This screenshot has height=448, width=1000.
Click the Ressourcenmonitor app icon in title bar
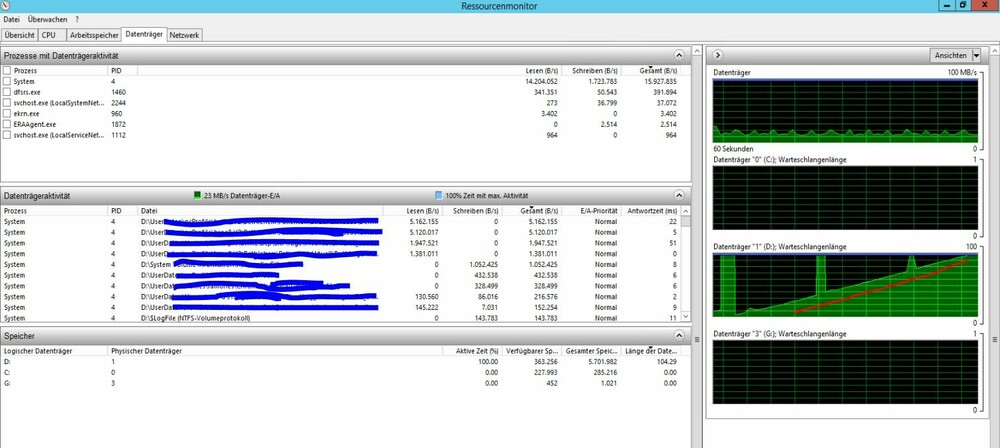[x=6, y=5]
